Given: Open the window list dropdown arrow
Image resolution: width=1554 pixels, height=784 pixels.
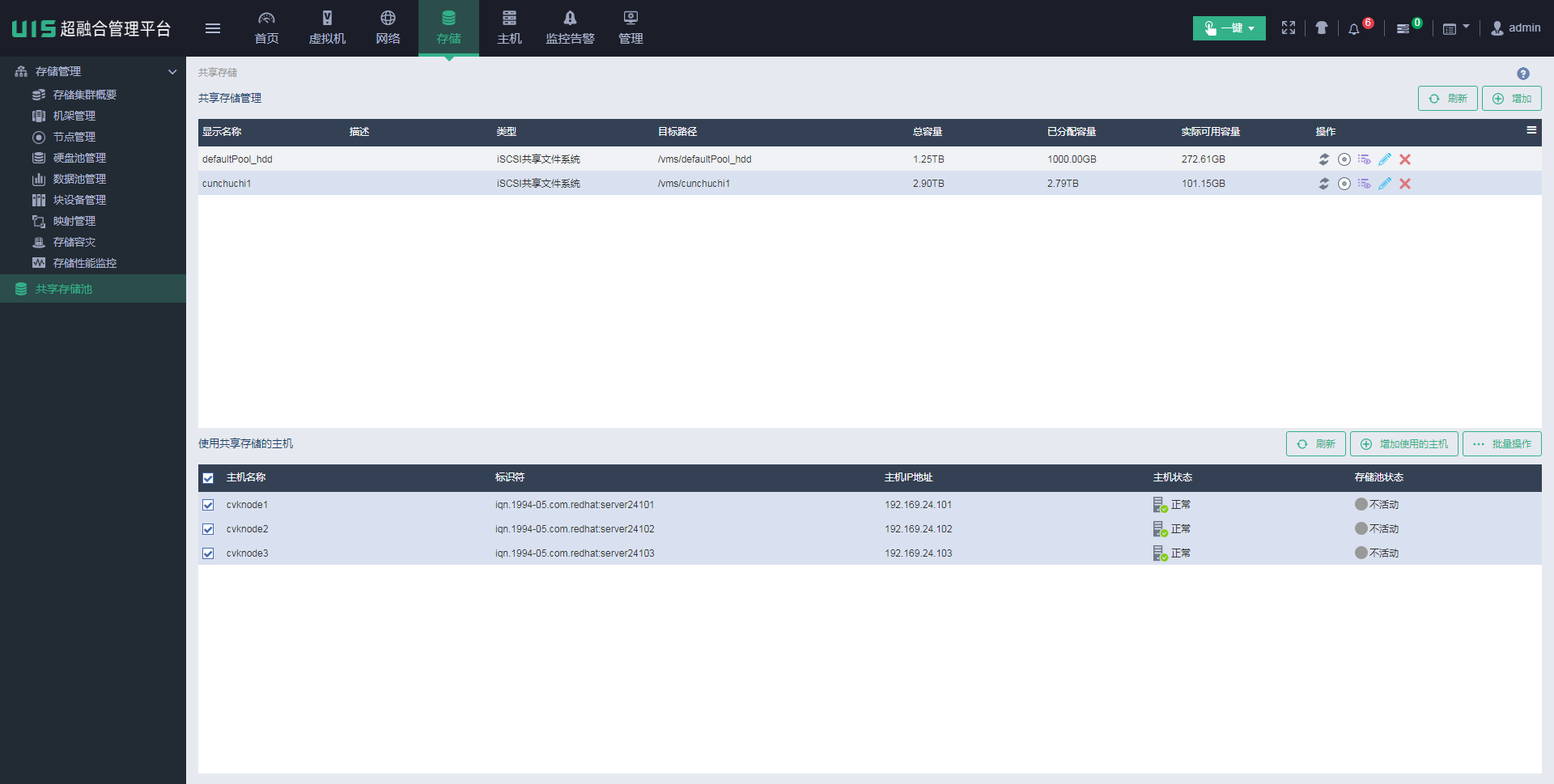Looking at the screenshot, I should (x=1466, y=27).
